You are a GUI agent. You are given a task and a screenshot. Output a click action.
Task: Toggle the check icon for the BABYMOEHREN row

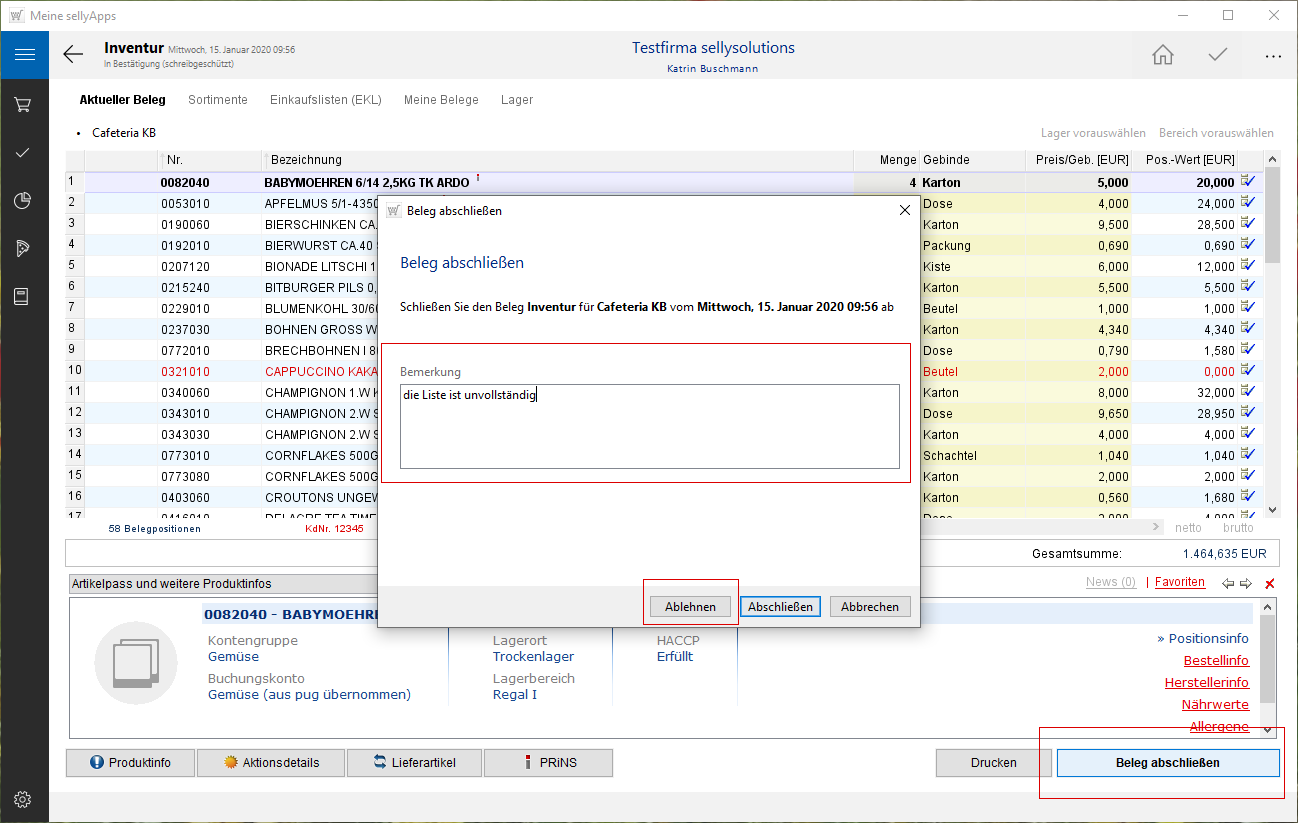pos(1248,181)
